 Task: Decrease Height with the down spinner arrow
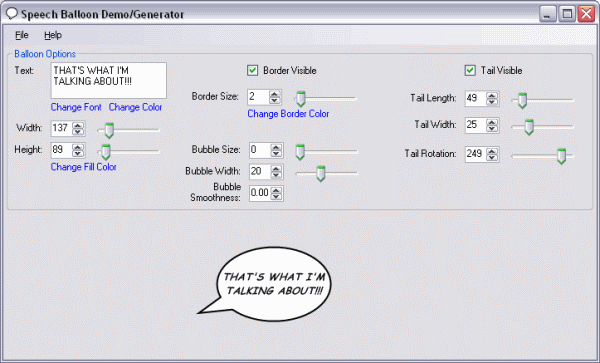point(78,153)
